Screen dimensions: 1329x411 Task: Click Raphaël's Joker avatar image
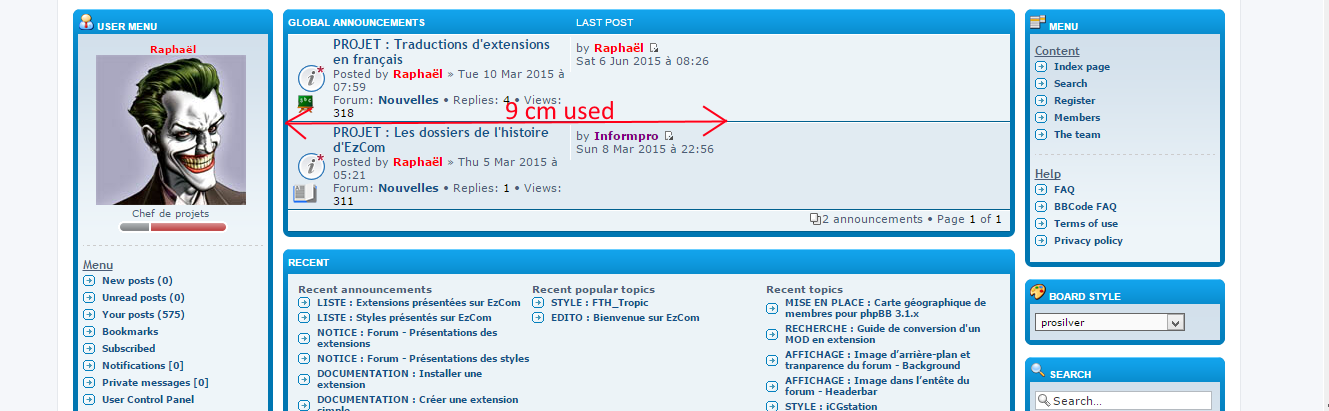pos(171,130)
